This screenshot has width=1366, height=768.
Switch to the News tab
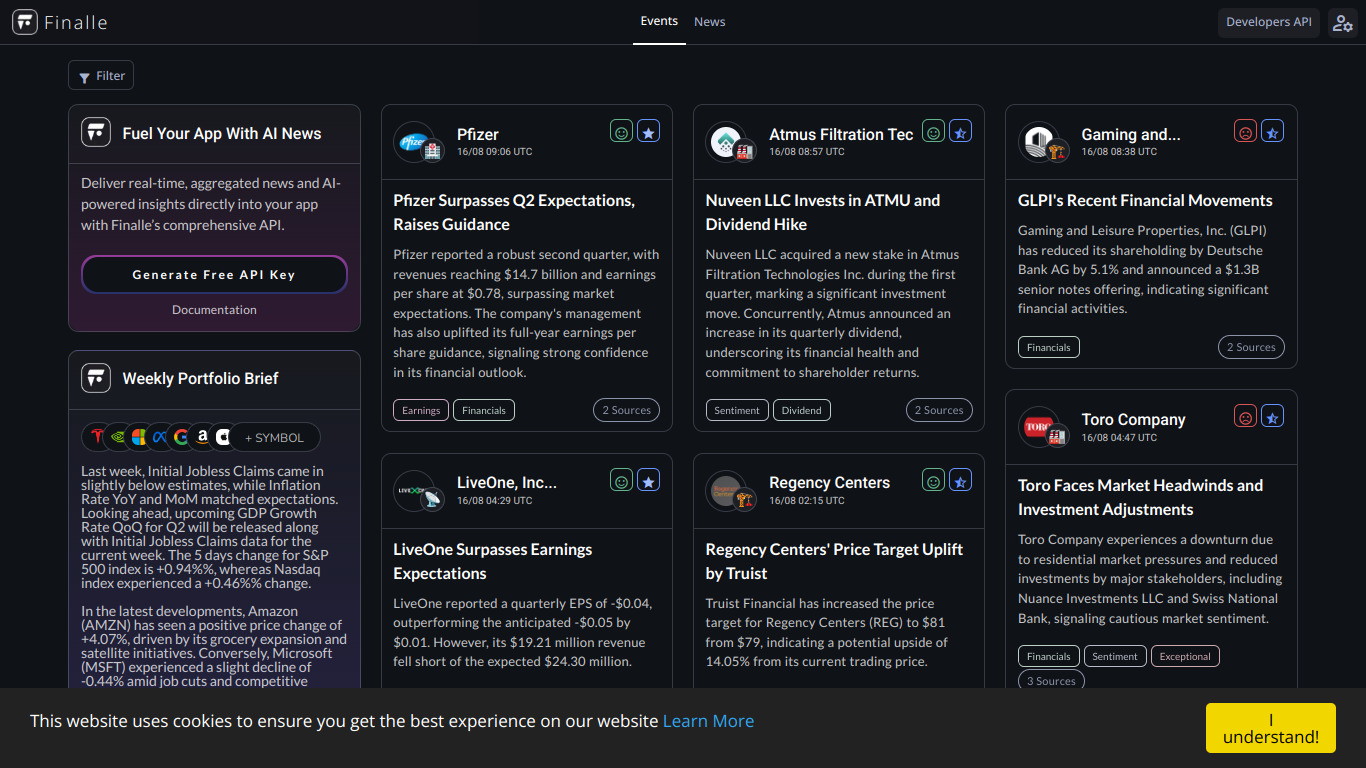[x=710, y=22]
